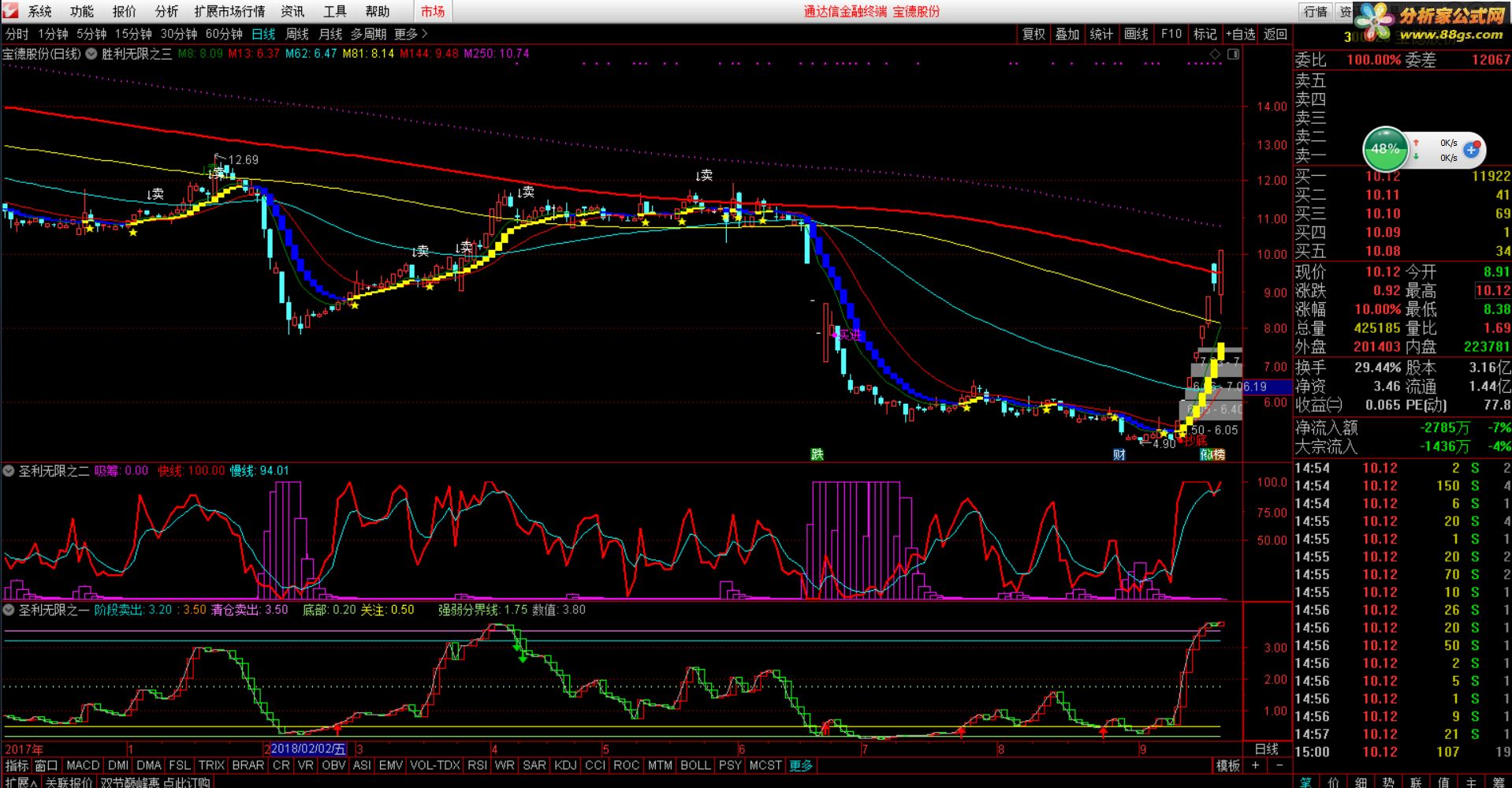Select the 5分钟 period
This screenshot has height=788, width=1512.
(x=91, y=34)
